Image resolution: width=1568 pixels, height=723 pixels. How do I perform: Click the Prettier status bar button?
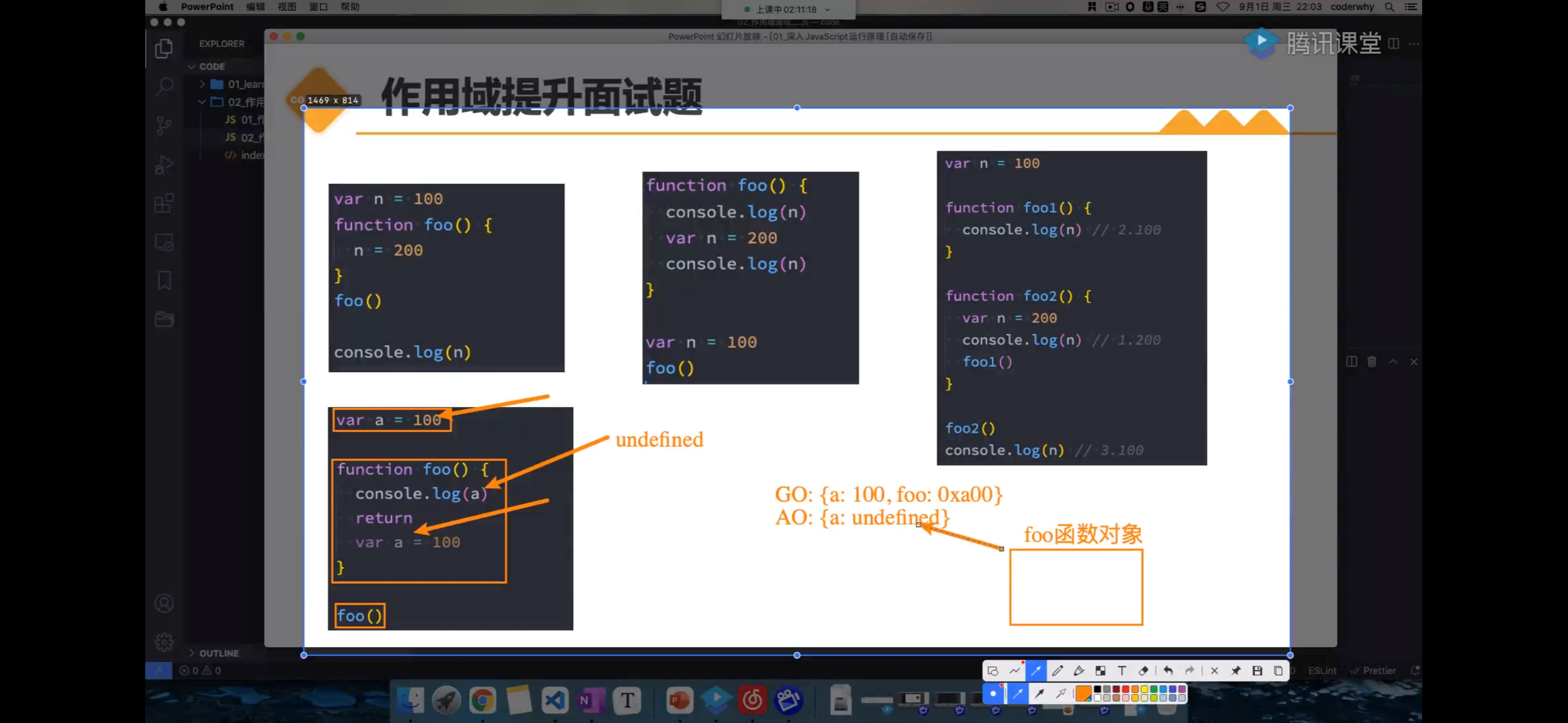[x=1374, y=670]
